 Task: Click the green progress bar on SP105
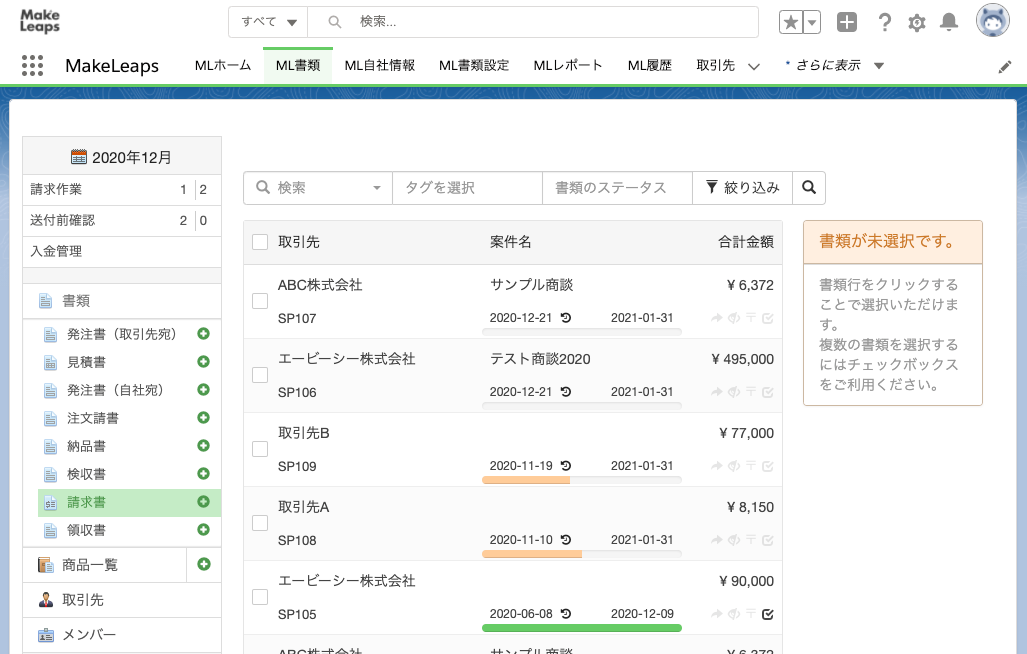(581, 628)
